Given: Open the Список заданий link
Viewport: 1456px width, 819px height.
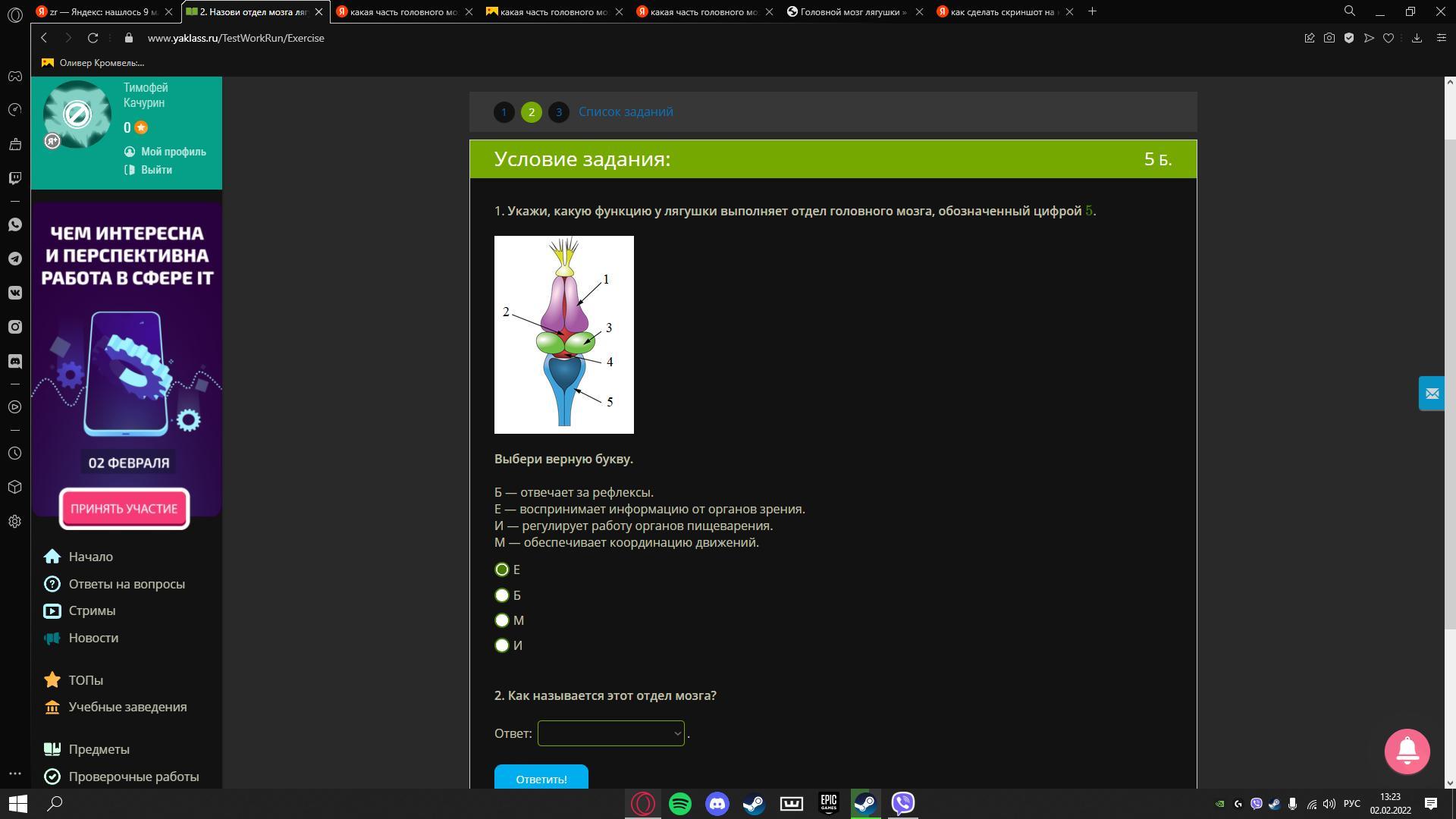Looking at the screenshot, I should tap(626, 111).
